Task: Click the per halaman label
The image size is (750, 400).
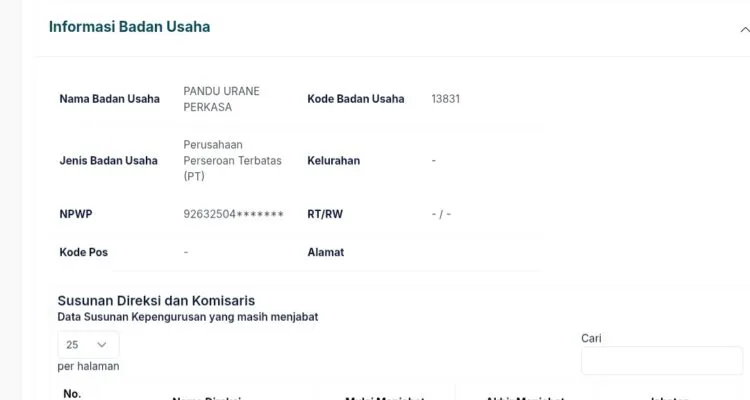Action: (x=88, y=366)
